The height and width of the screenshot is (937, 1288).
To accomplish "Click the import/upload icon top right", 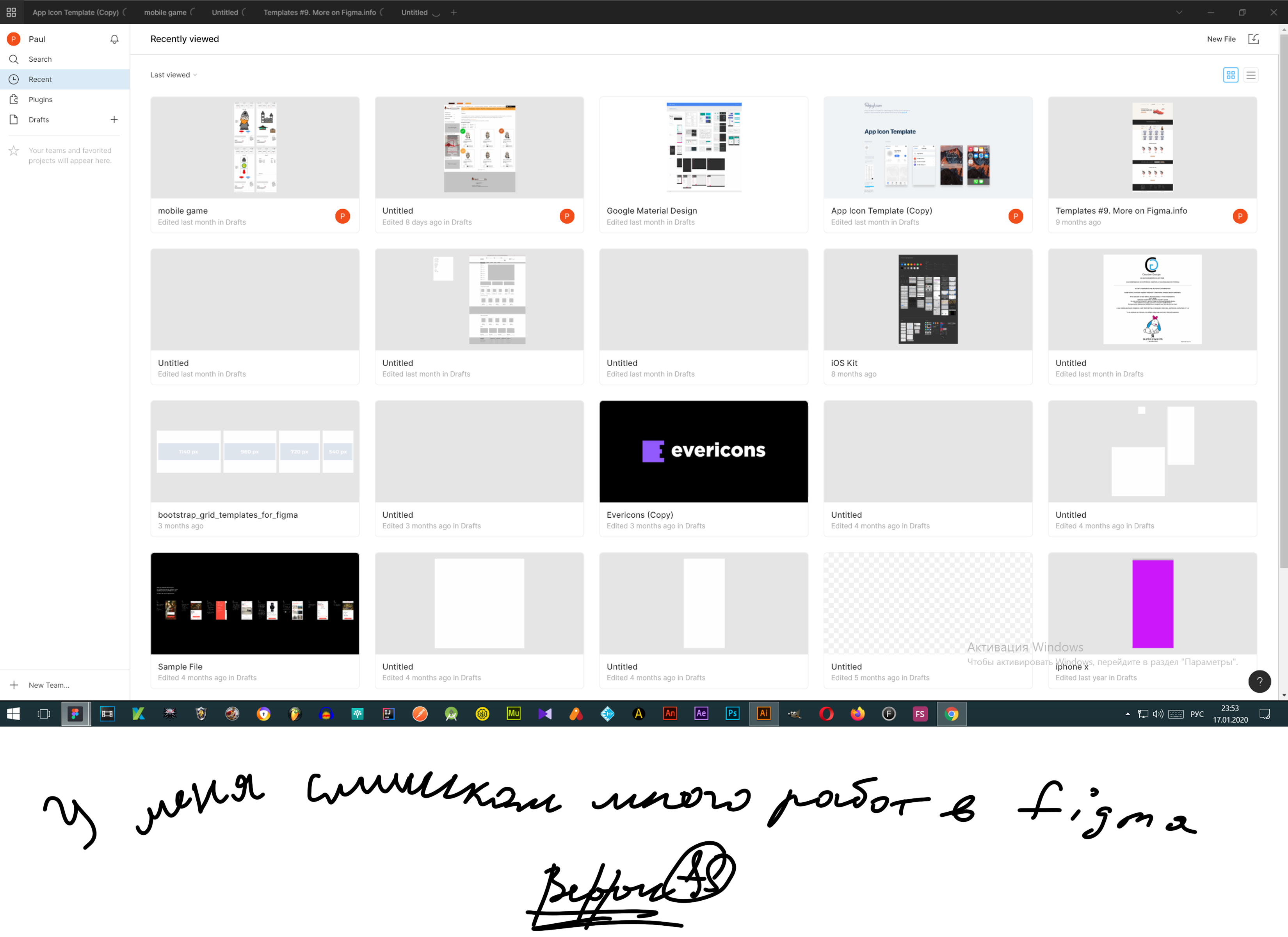I will (x=1254, y=39).
